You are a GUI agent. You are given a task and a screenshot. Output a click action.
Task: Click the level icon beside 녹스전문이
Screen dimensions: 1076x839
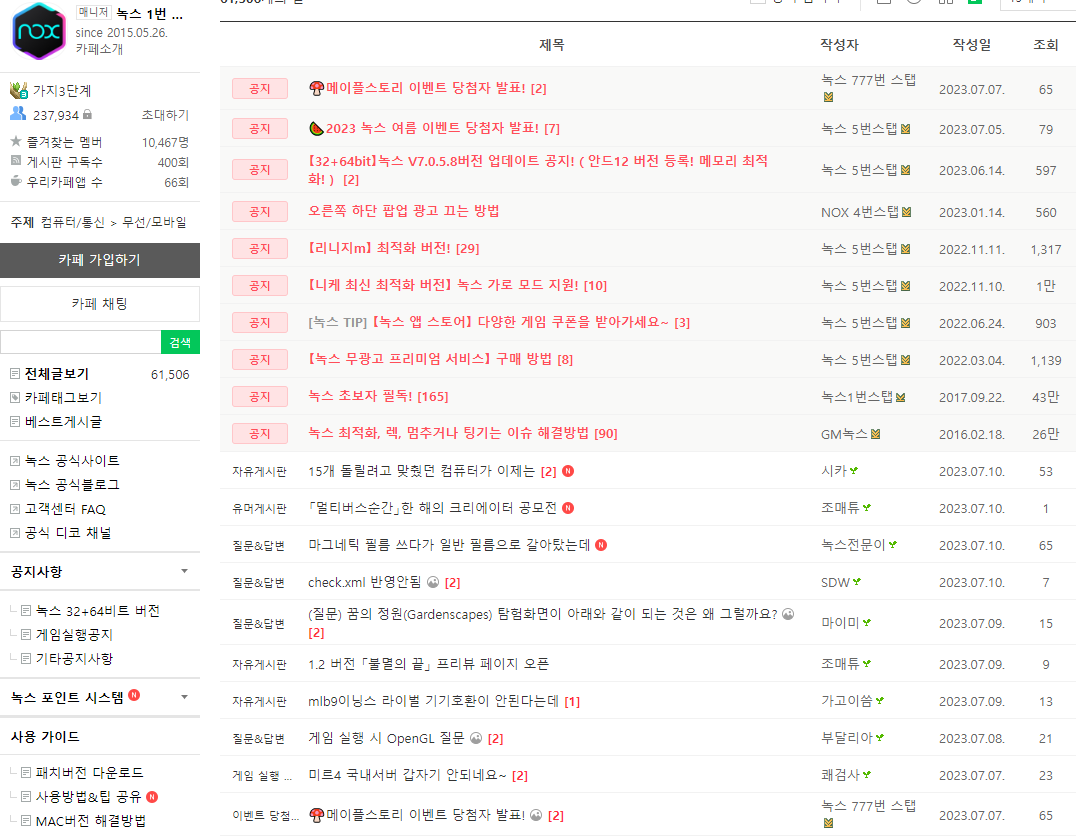pos(893,545)
